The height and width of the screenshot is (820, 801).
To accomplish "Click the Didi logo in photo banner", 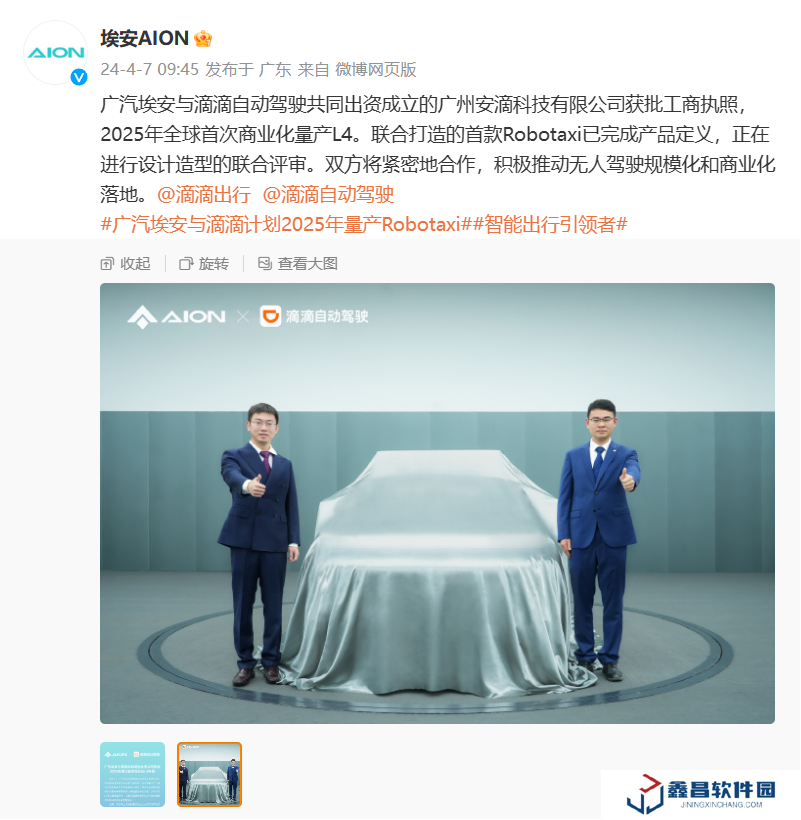I will (271, 316).
